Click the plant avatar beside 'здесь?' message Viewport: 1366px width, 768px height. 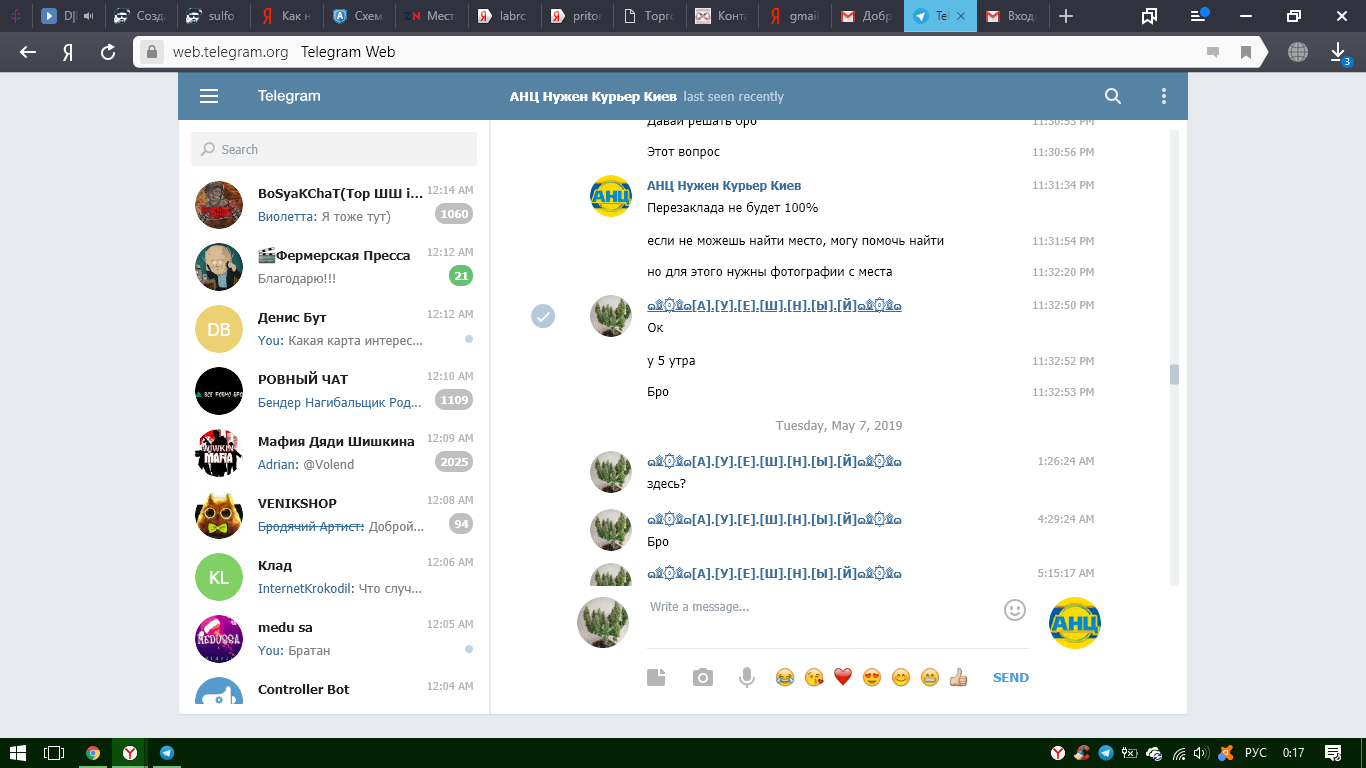pyautogui.click(x=611, y=472)
